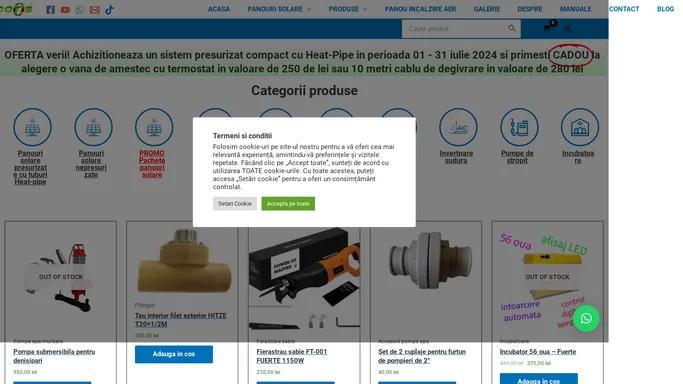Viewport: 683px width, 384px height.
Task: Open the YouTube channel icon
Action: 65,10
